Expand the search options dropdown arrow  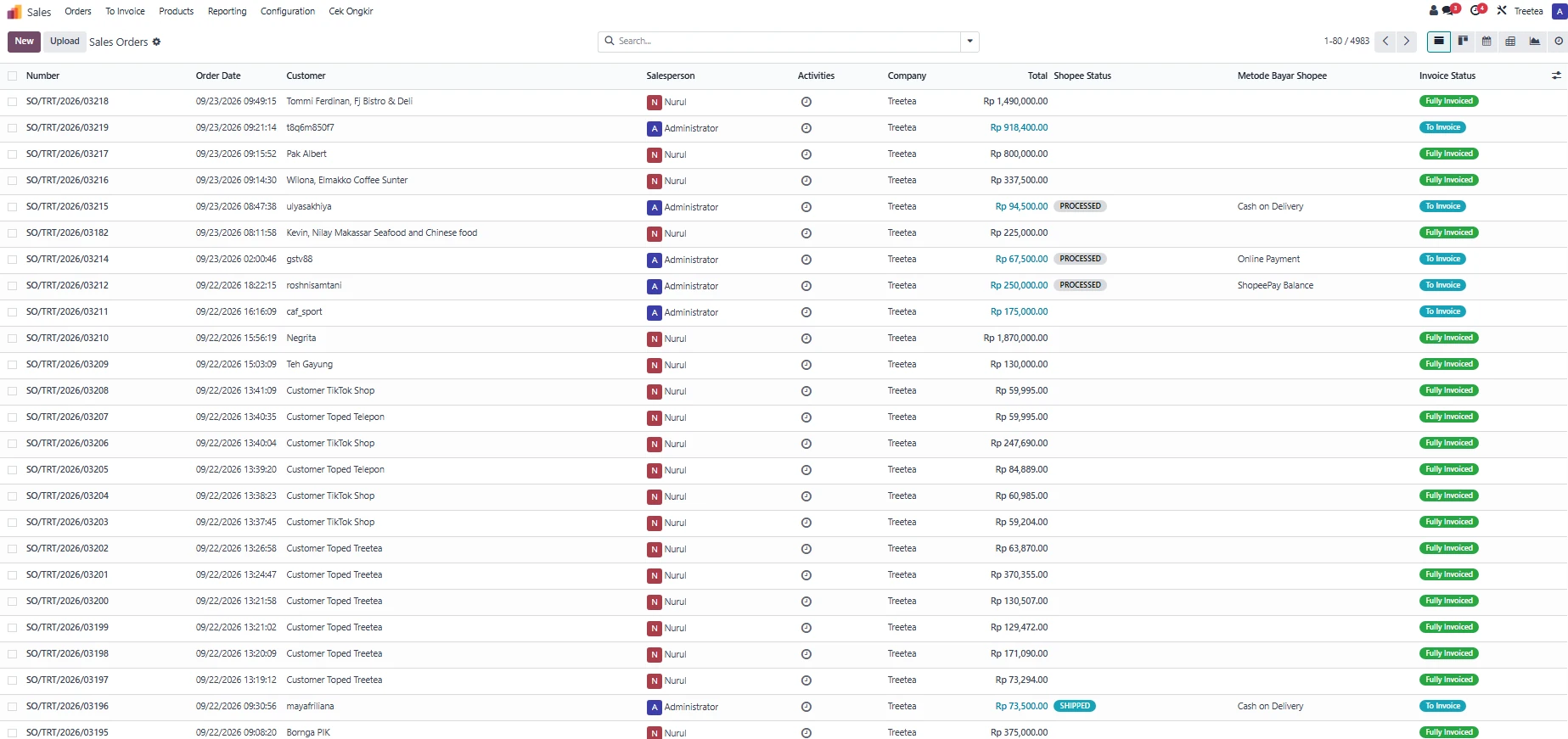coord(969,42)
